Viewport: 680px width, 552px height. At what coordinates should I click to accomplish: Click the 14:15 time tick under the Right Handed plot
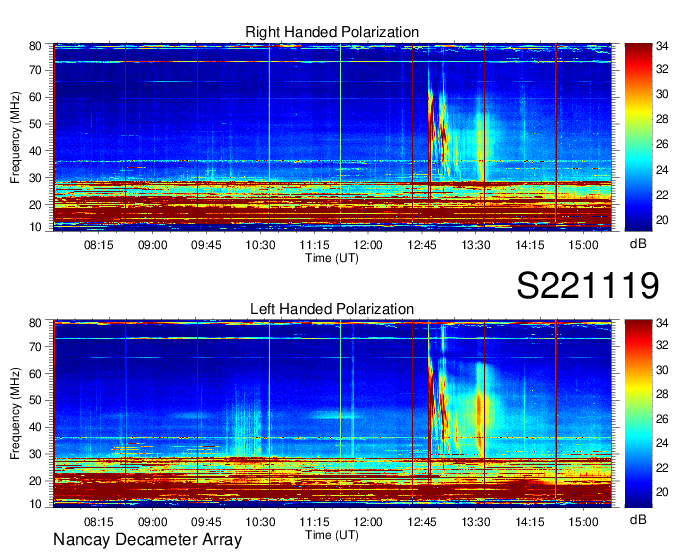530,245
